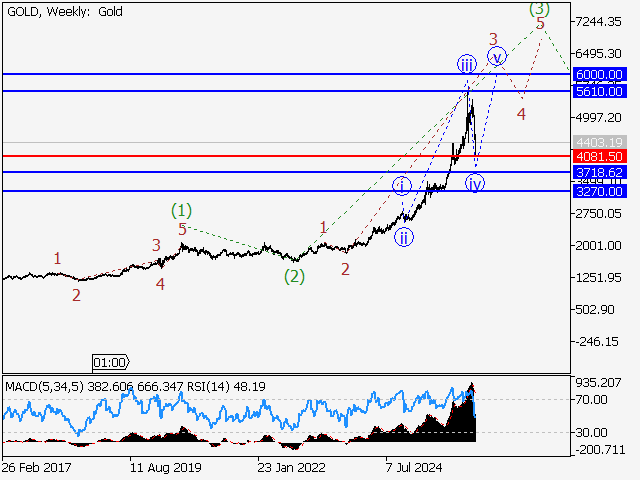Select the circled wave i marker
Screen dimensions: 640x480
pyautogui.click(x=402, y=185)
